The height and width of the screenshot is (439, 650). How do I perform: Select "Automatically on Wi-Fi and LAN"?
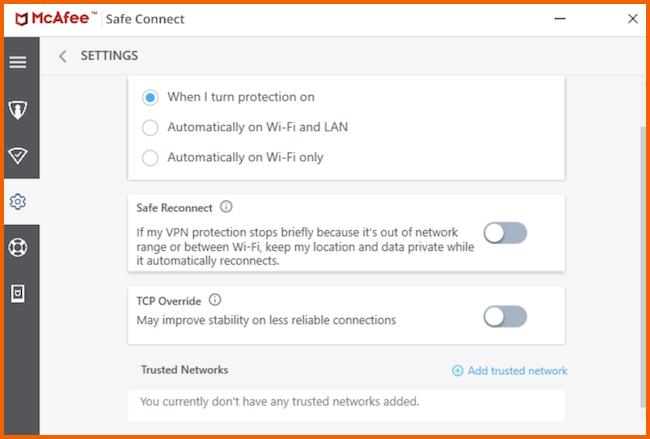click(x=150, y=128)
